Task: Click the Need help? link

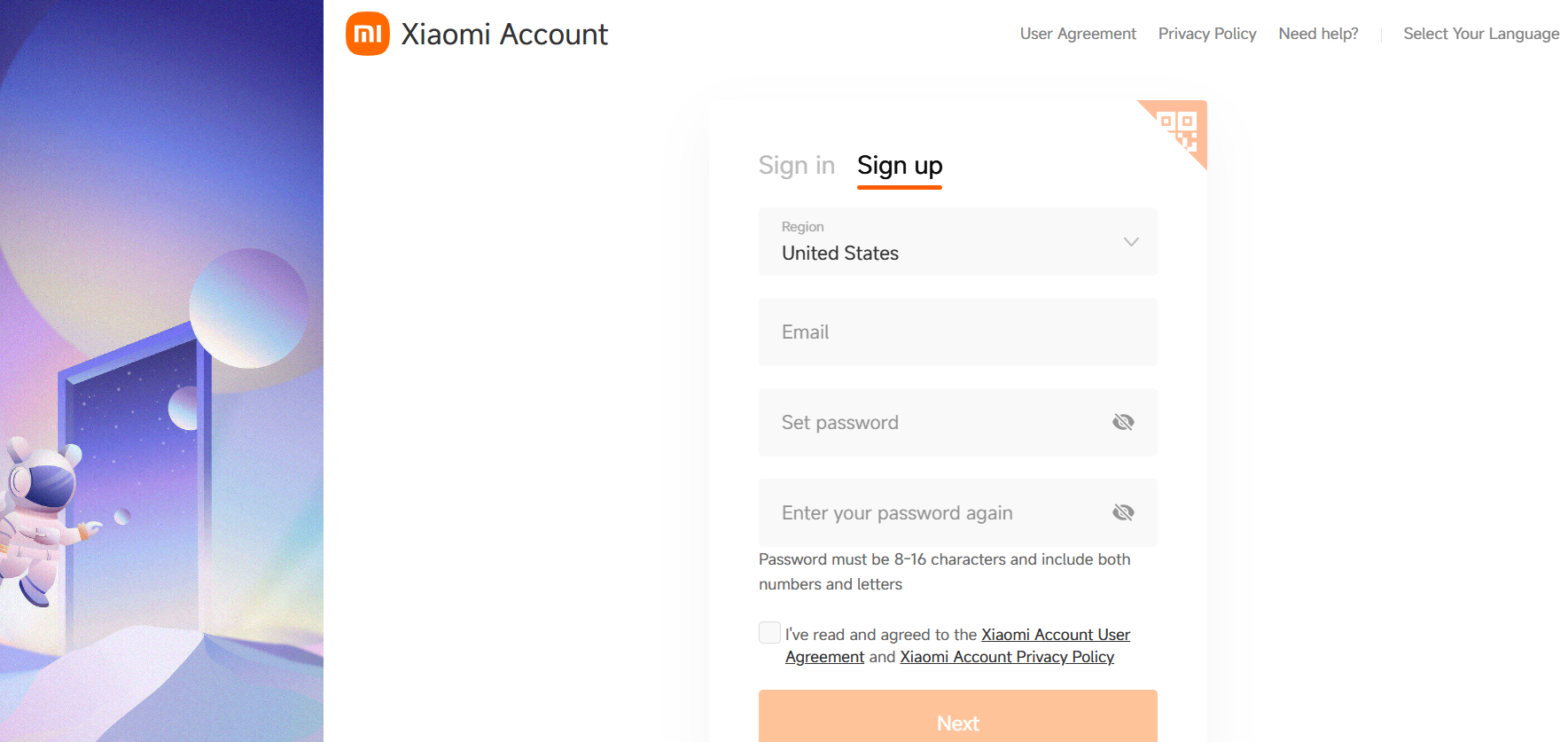Action: (x=1317, y=34)
